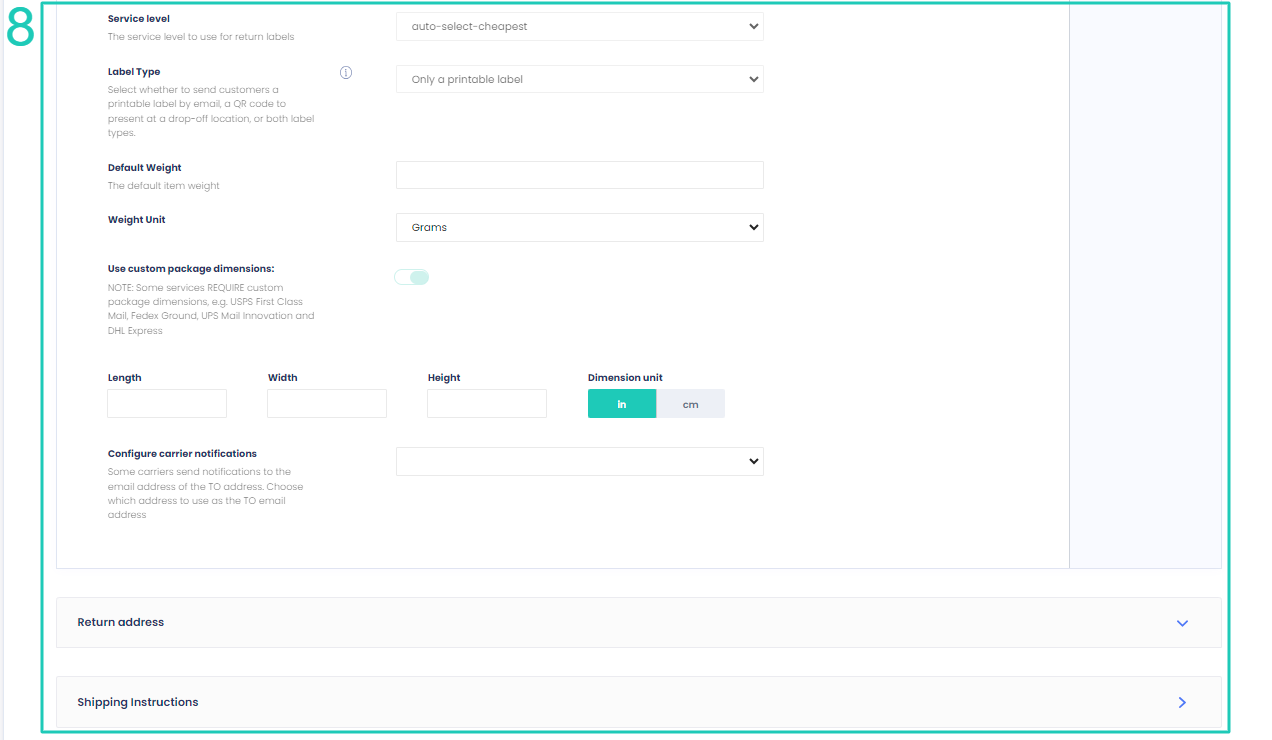Click the 'Service level' label text
This screenshot has height=740, width=1272.
coord(139,19)
